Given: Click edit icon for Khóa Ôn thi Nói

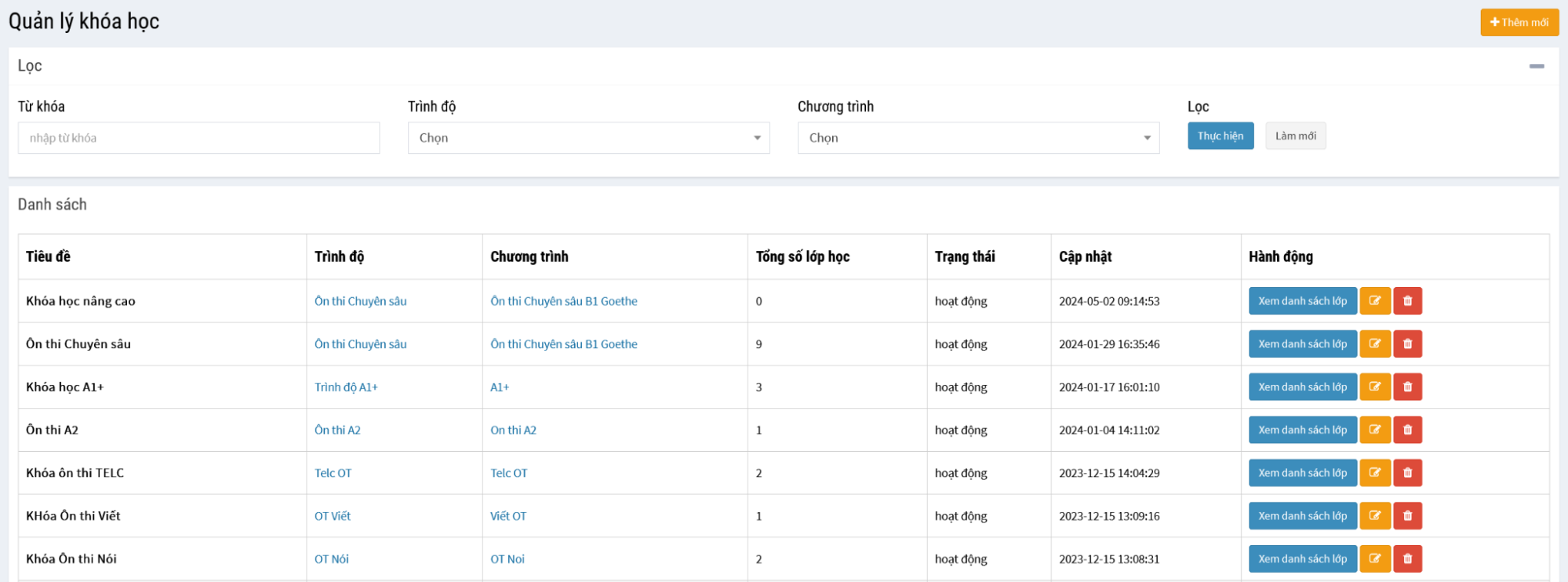Looking at the screenshot, I should click(1374, 559).
